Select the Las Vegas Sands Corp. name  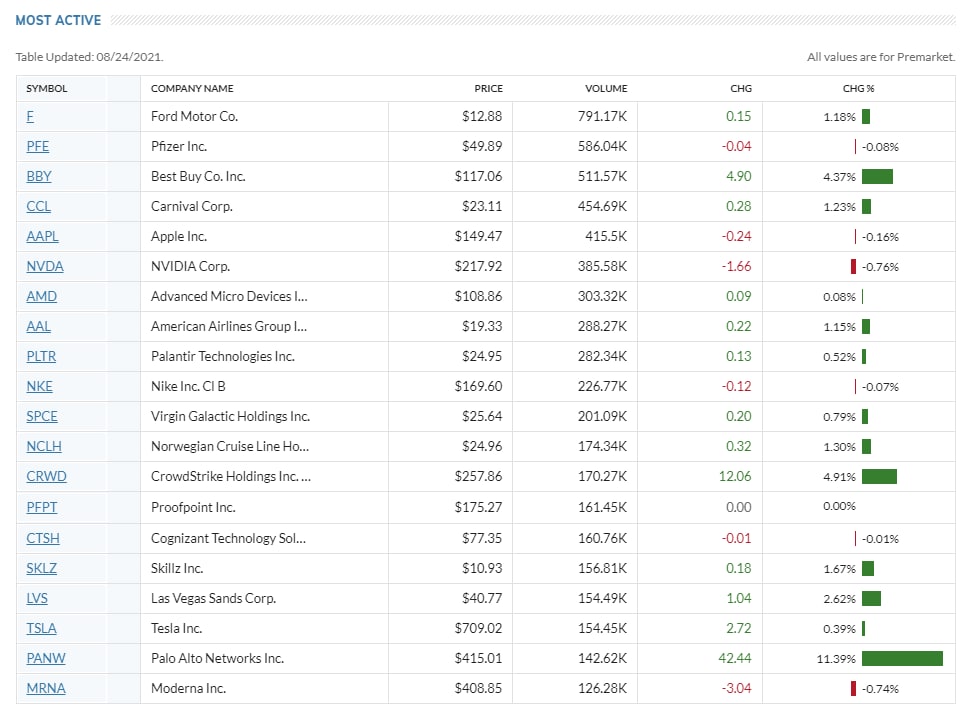click(x=214, y=599)
